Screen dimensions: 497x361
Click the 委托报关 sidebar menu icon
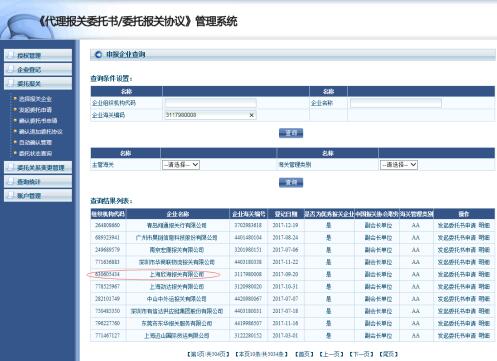click(x=11, y=83)
